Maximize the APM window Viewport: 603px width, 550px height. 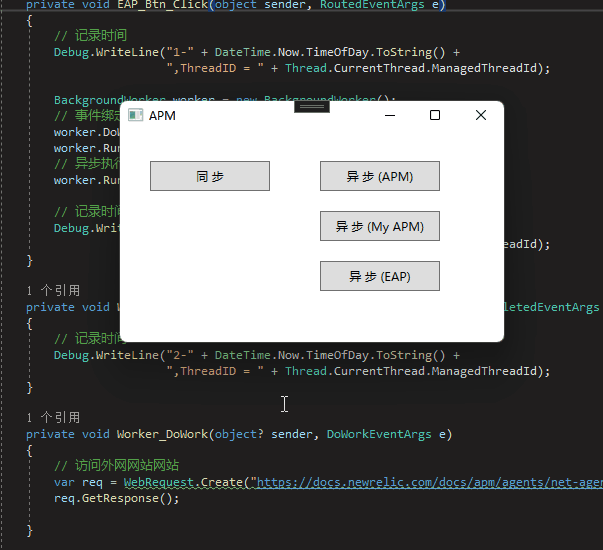[x=435, y=115]
